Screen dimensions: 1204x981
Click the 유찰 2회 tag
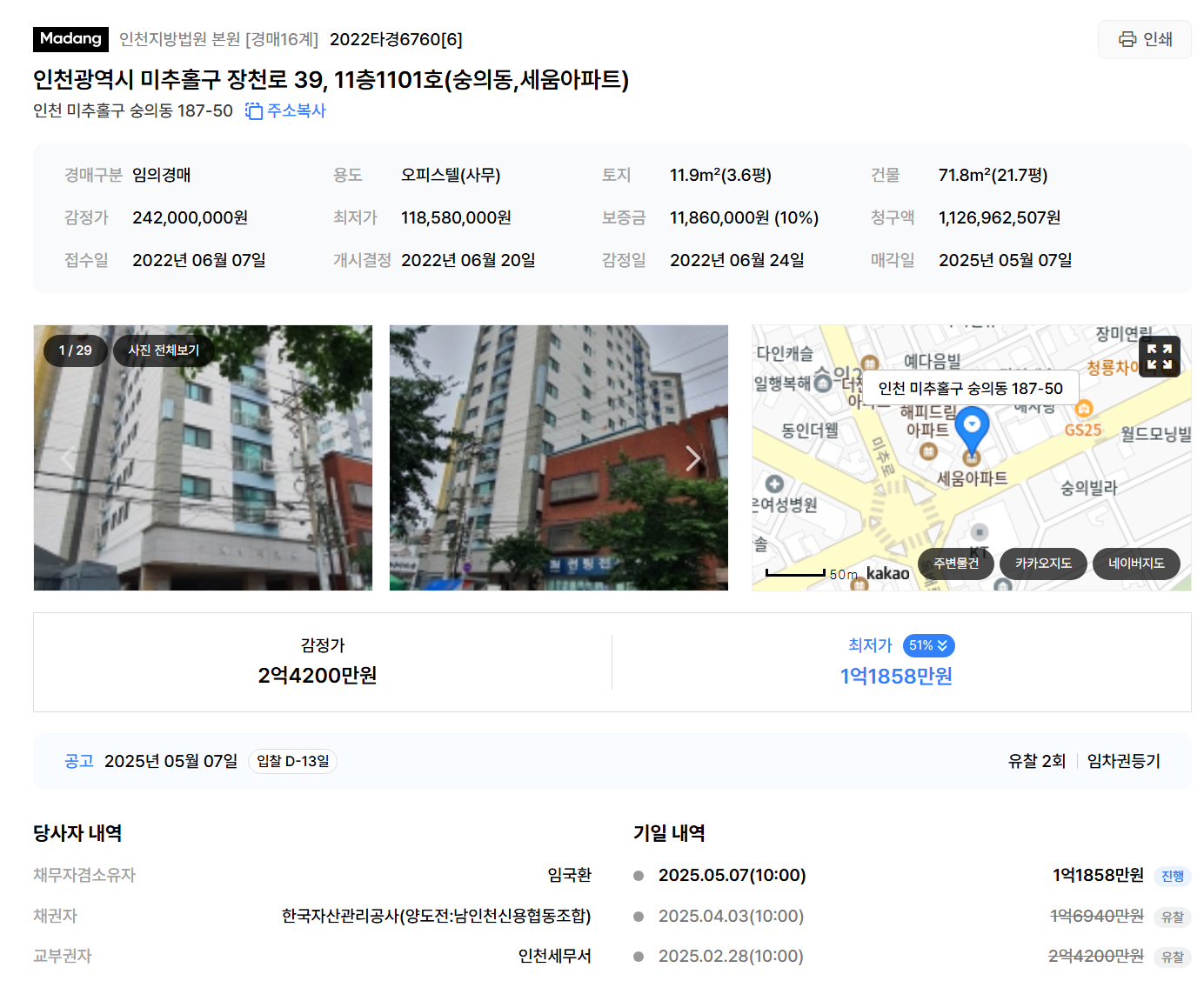pos(1036,761)
